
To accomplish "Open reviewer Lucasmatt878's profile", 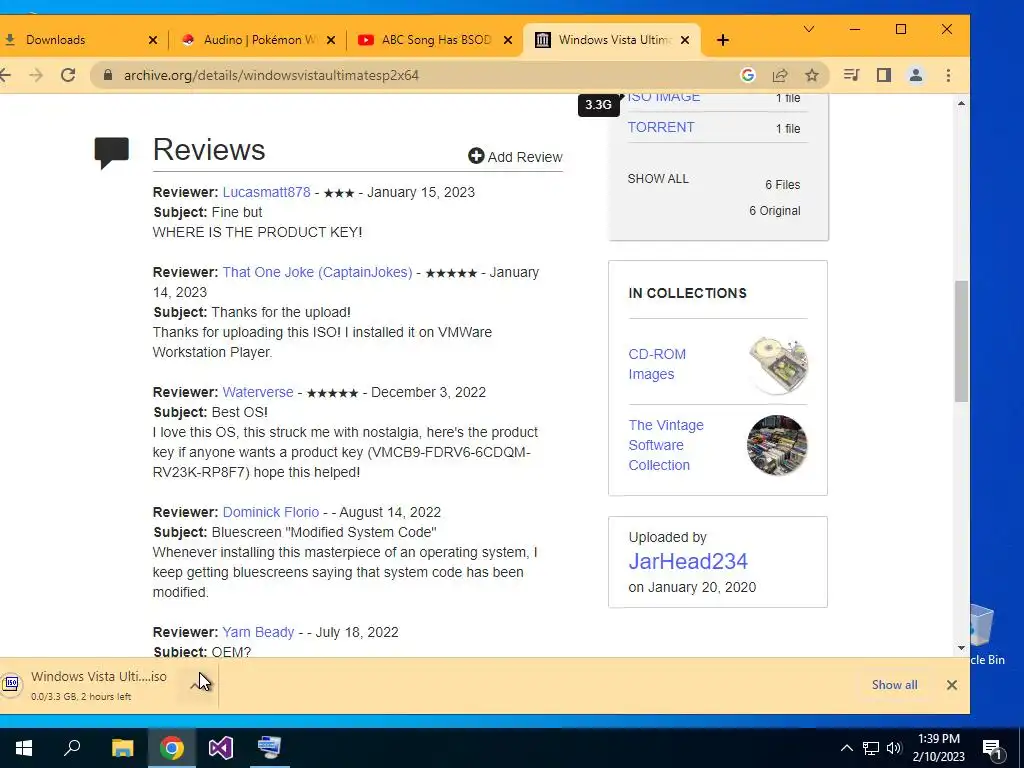I will click(x=266, y=192).
